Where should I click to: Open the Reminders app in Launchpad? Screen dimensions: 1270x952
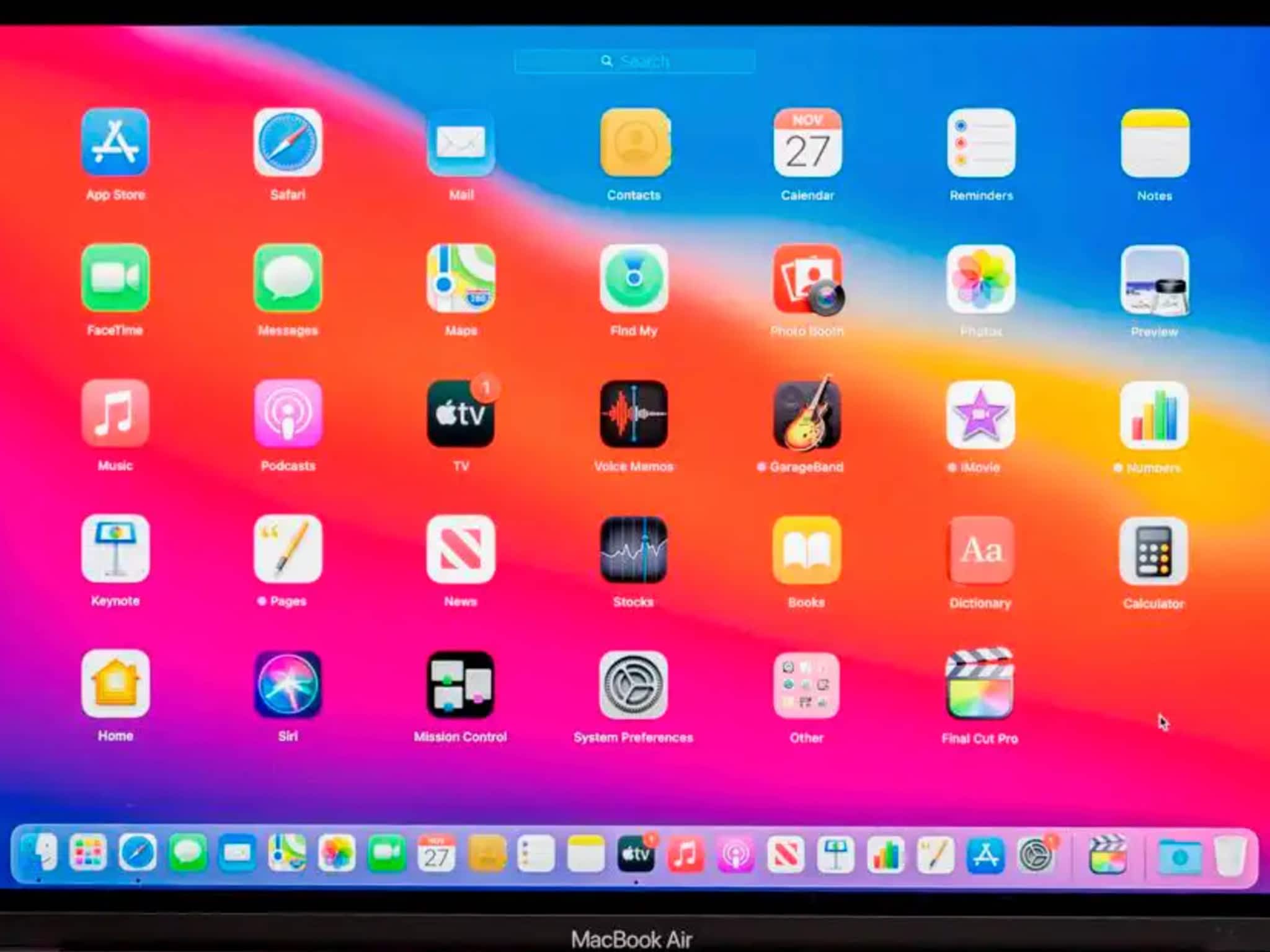(981, 143)
